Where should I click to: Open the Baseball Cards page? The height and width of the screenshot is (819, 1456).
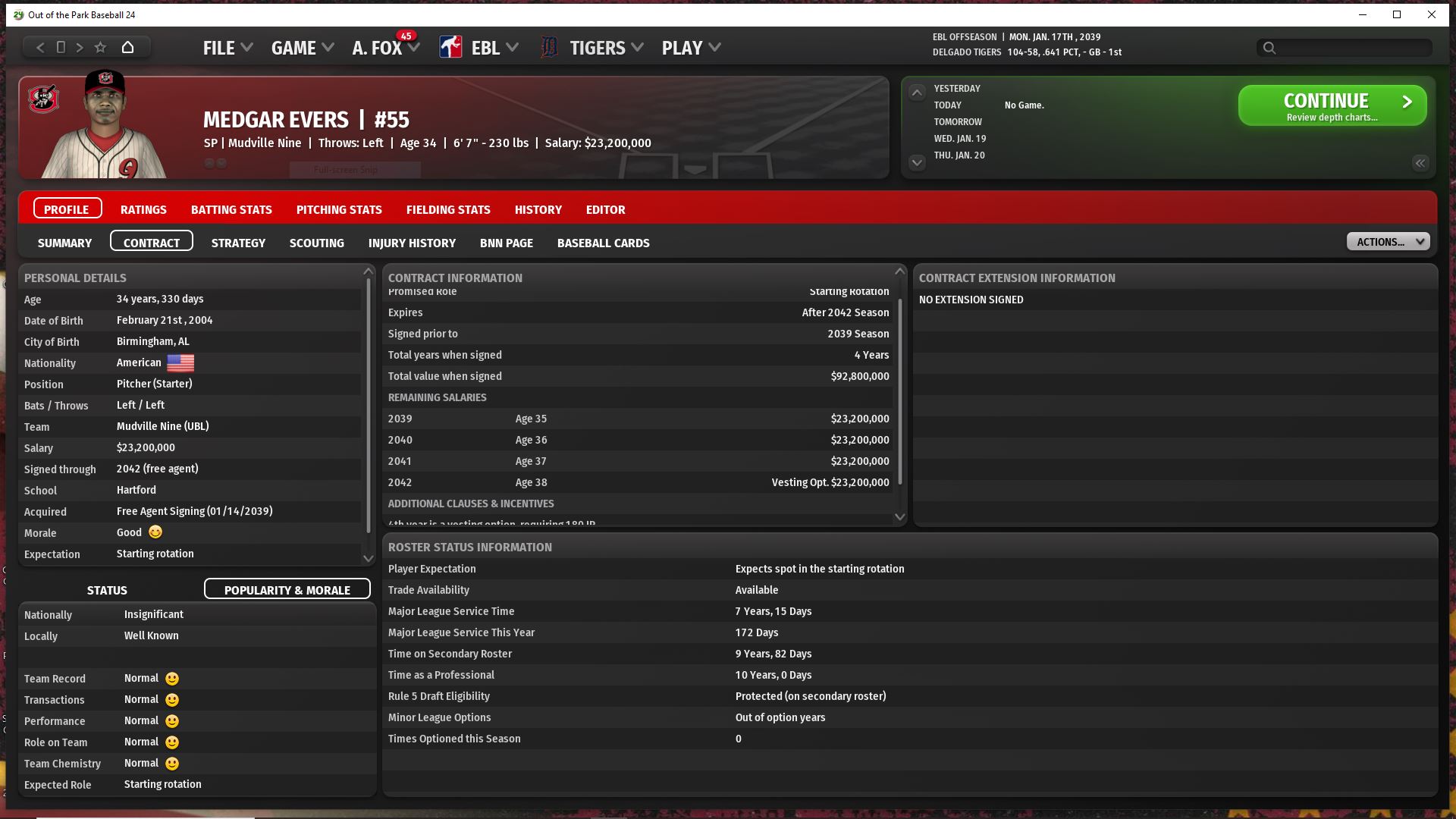click(603, 243)
